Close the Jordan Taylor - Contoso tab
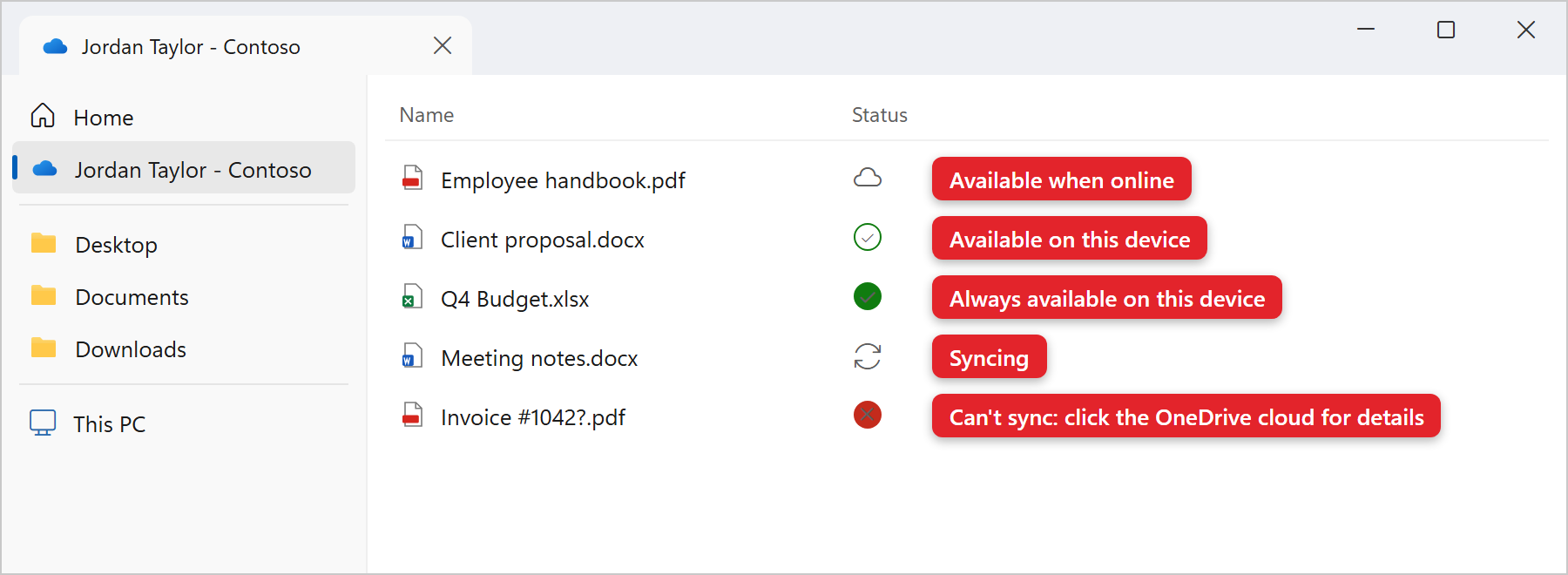Screen dimensions: 1568x575 [x=443, y=45]
